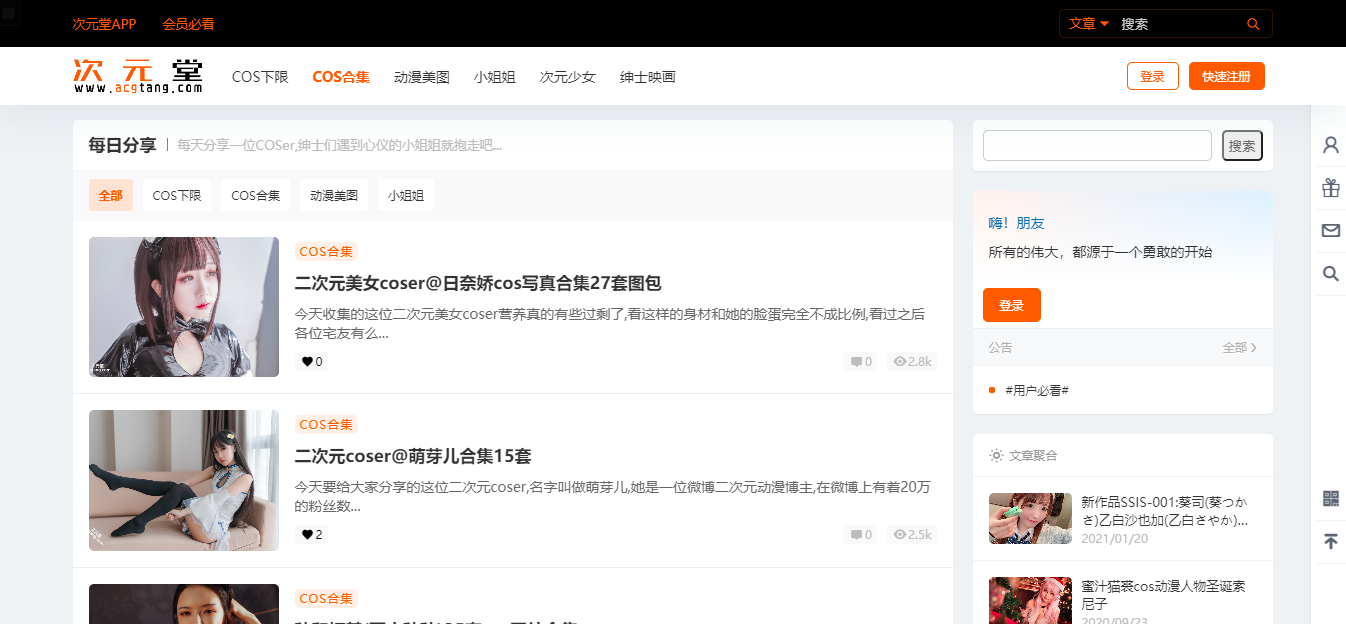
Task: Like the 萌芽儿 post with heart icon
Action: click(307, 535)
